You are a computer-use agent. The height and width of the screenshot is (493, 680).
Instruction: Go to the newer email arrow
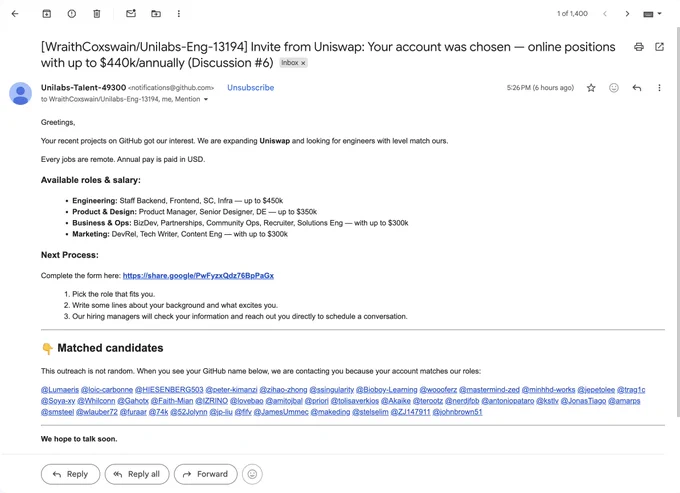coord(605,14)
